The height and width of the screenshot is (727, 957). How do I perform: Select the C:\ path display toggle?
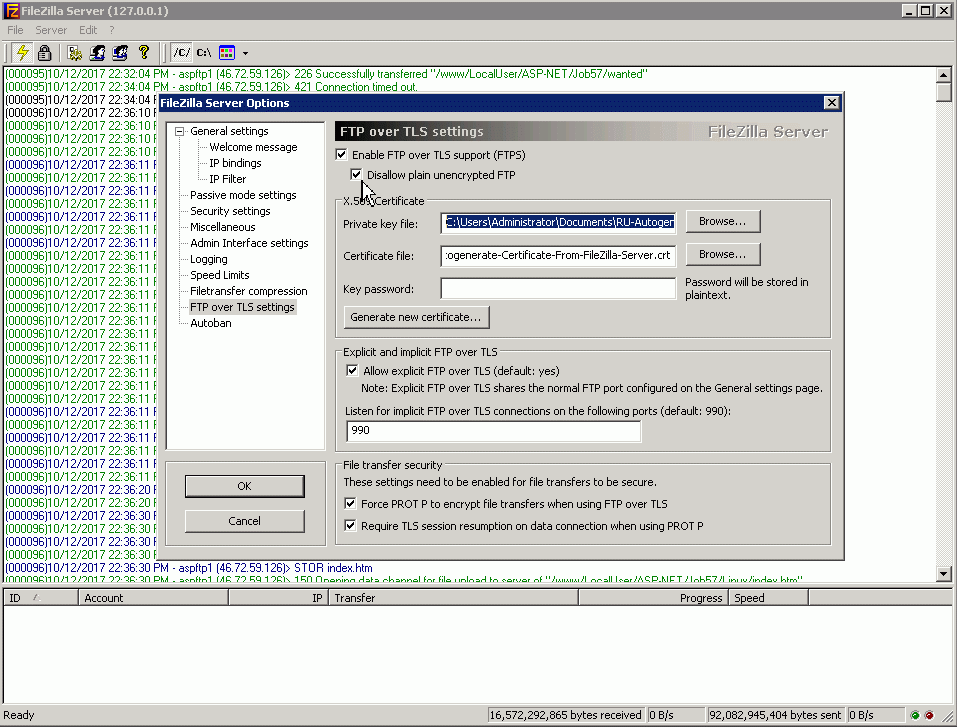coord(204,52)
